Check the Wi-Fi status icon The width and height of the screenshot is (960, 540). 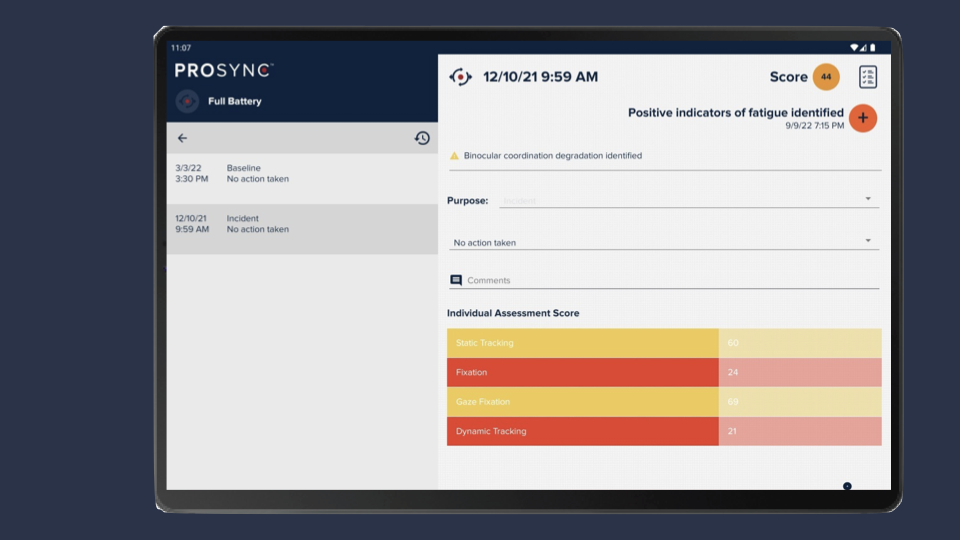coord(853,48)
